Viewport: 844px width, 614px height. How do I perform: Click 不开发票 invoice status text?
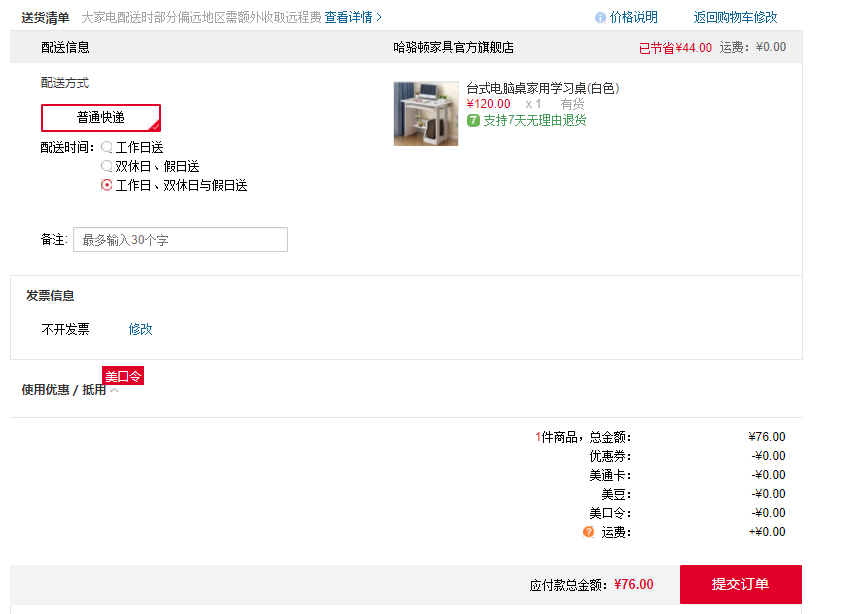coord(65,329)
